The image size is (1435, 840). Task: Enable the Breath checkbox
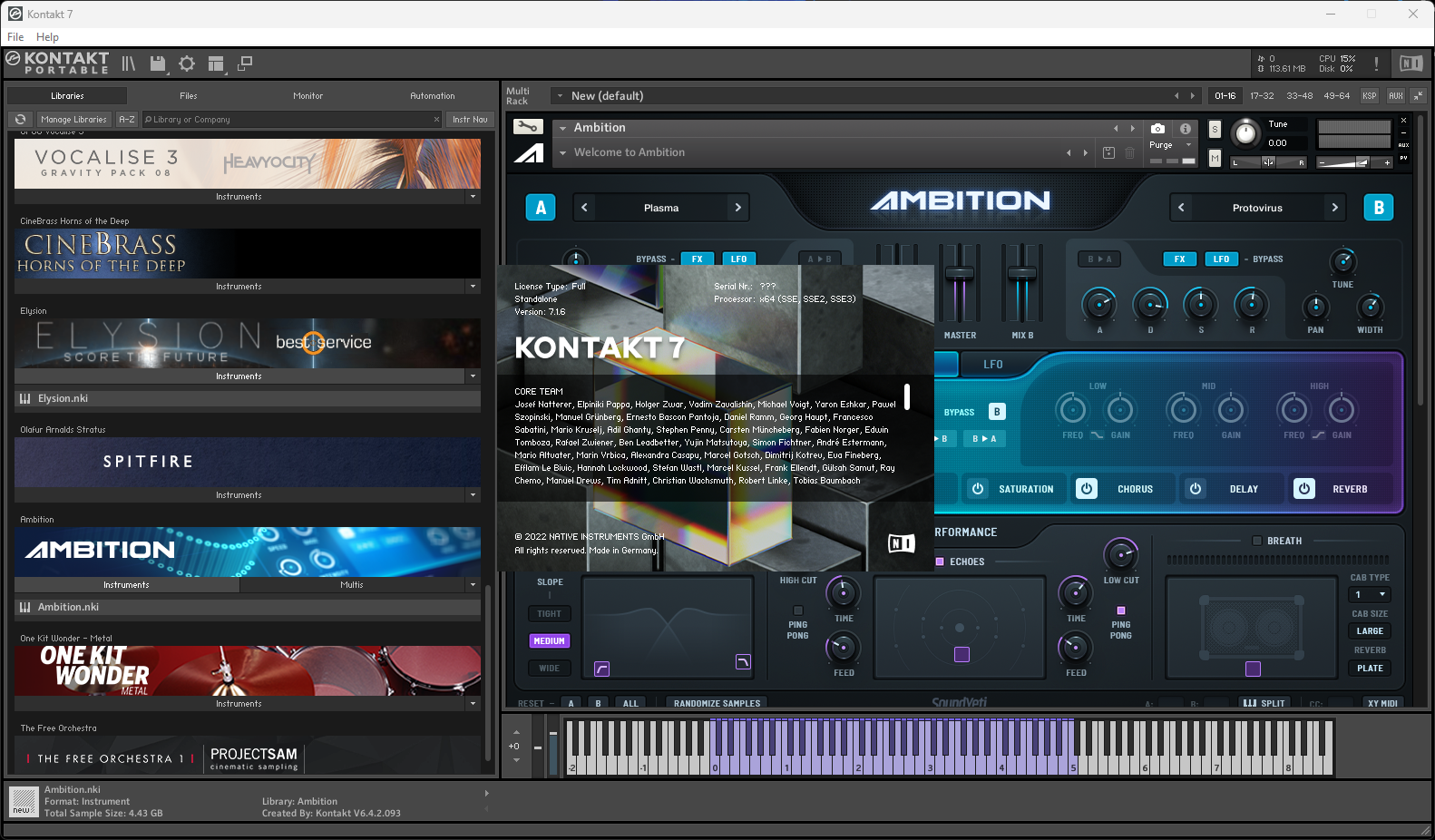[1257, 541]
